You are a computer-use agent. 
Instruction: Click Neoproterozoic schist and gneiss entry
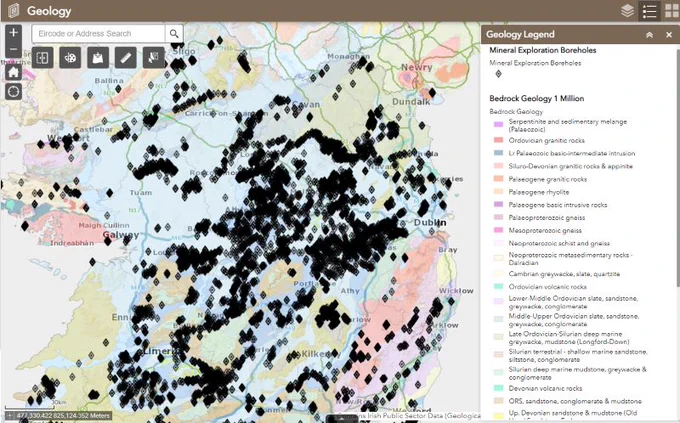(559, 243)
